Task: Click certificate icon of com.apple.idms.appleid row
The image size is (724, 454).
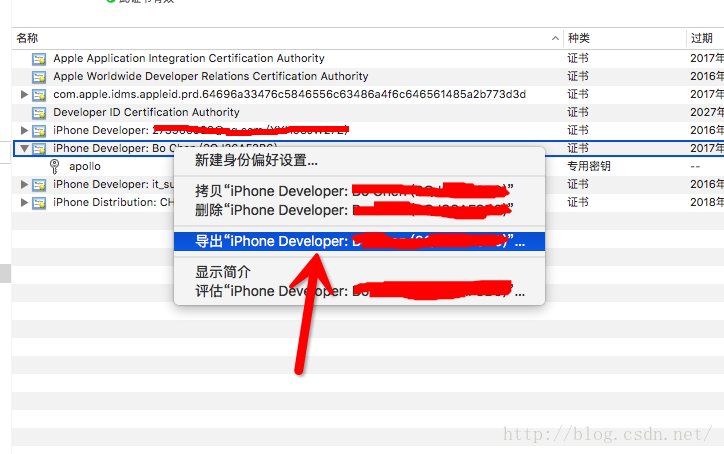Action: tap(39, 95)
